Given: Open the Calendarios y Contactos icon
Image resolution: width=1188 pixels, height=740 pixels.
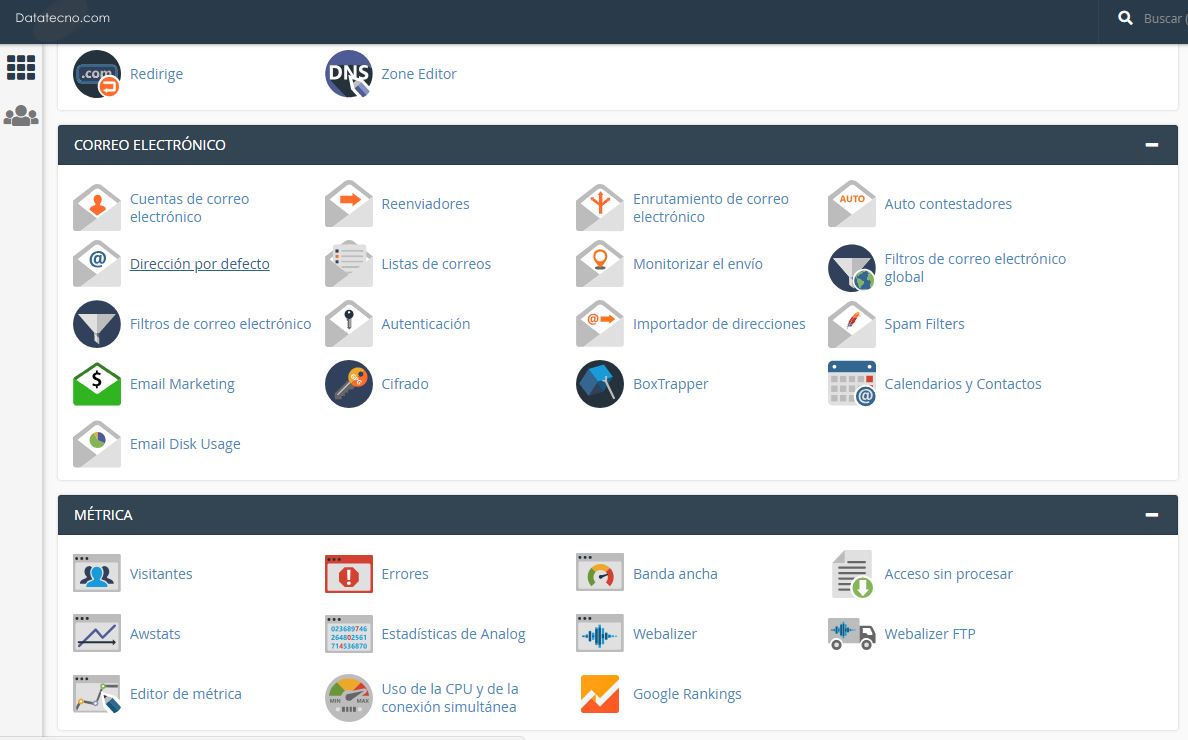Looking at the screenshot, I should 852,384.
